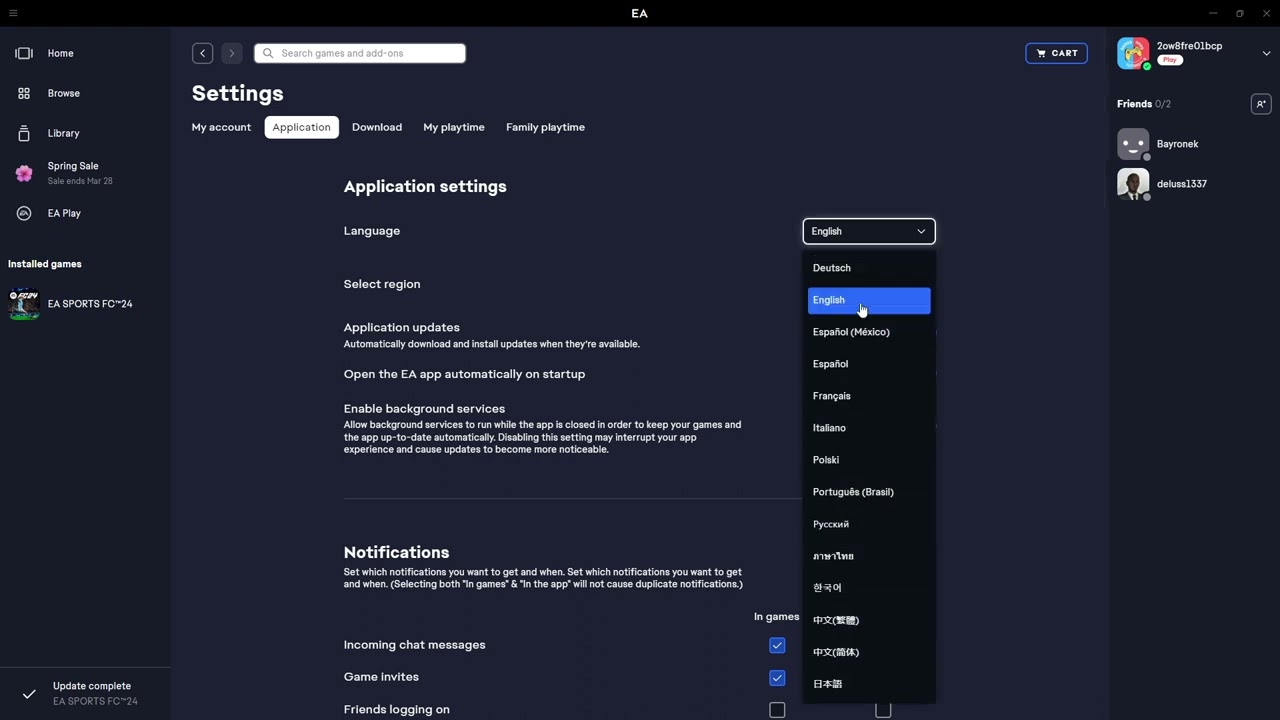The height and width of the screenshot is (720, 1280).
Task: Click the Update complete checkmark icon
Action: 29,694
